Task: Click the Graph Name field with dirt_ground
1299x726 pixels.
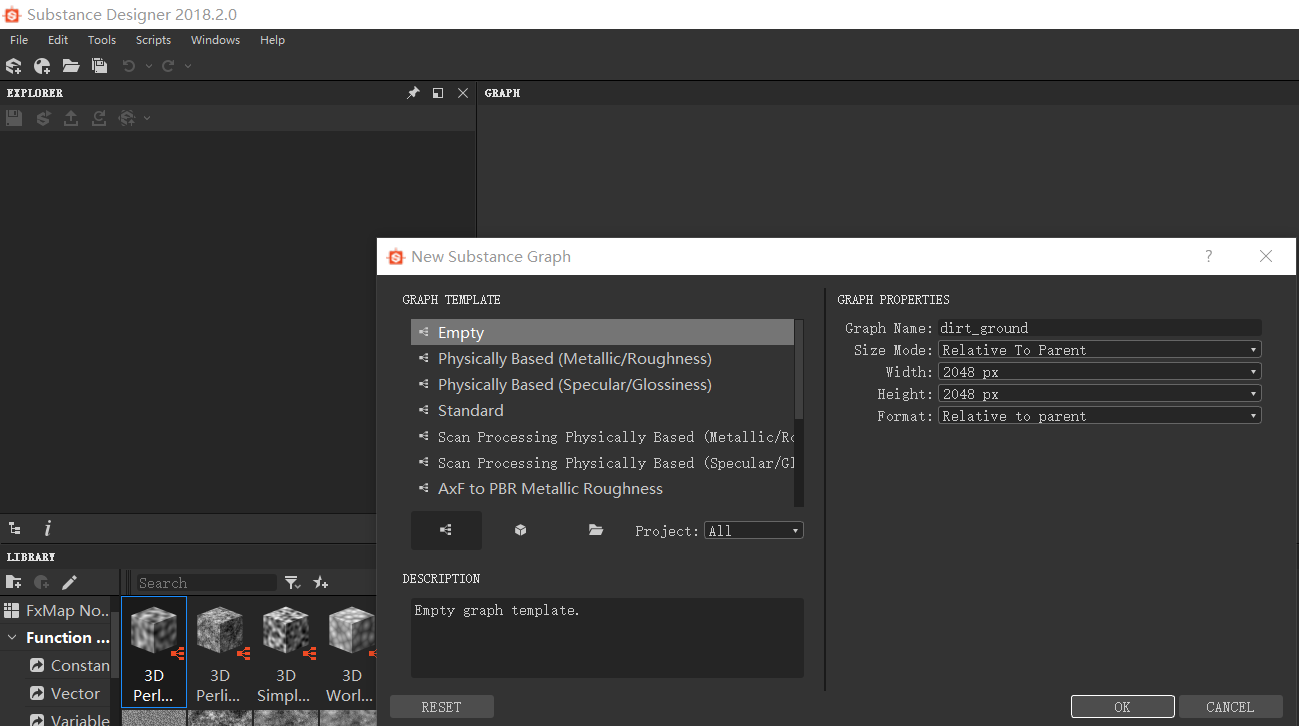Action: tap(1099, 328)
